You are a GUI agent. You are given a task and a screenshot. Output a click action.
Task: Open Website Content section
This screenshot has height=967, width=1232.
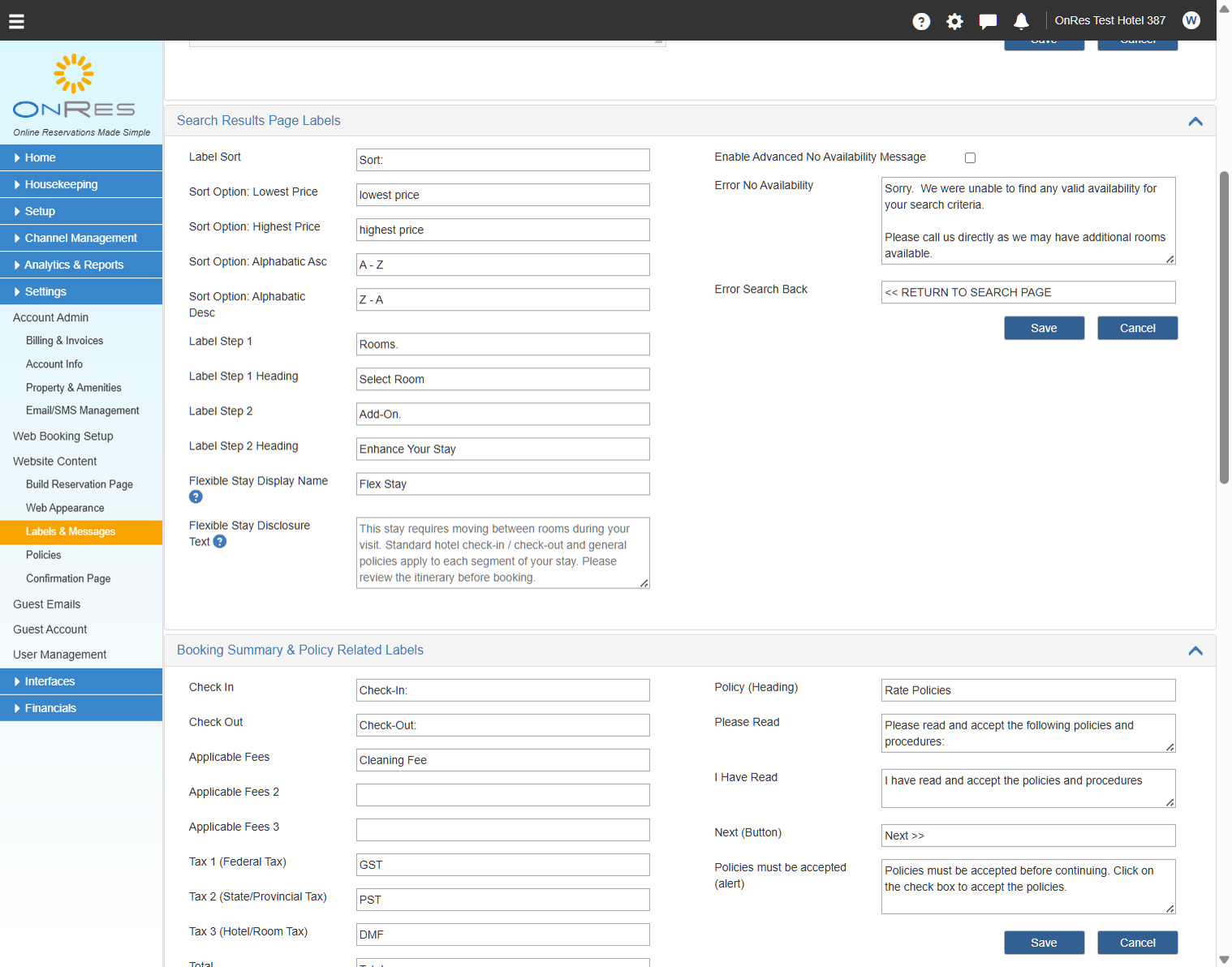point(55,461)
